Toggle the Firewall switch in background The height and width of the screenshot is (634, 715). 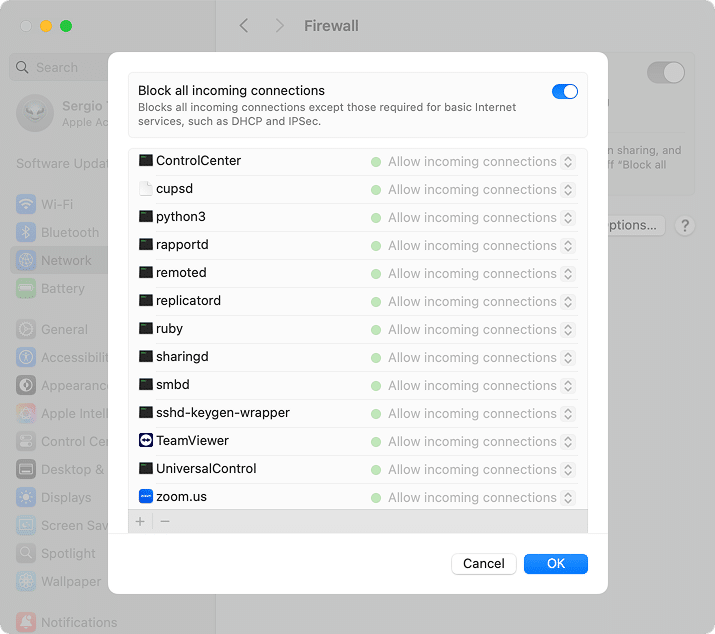click(x=665, y=72)
